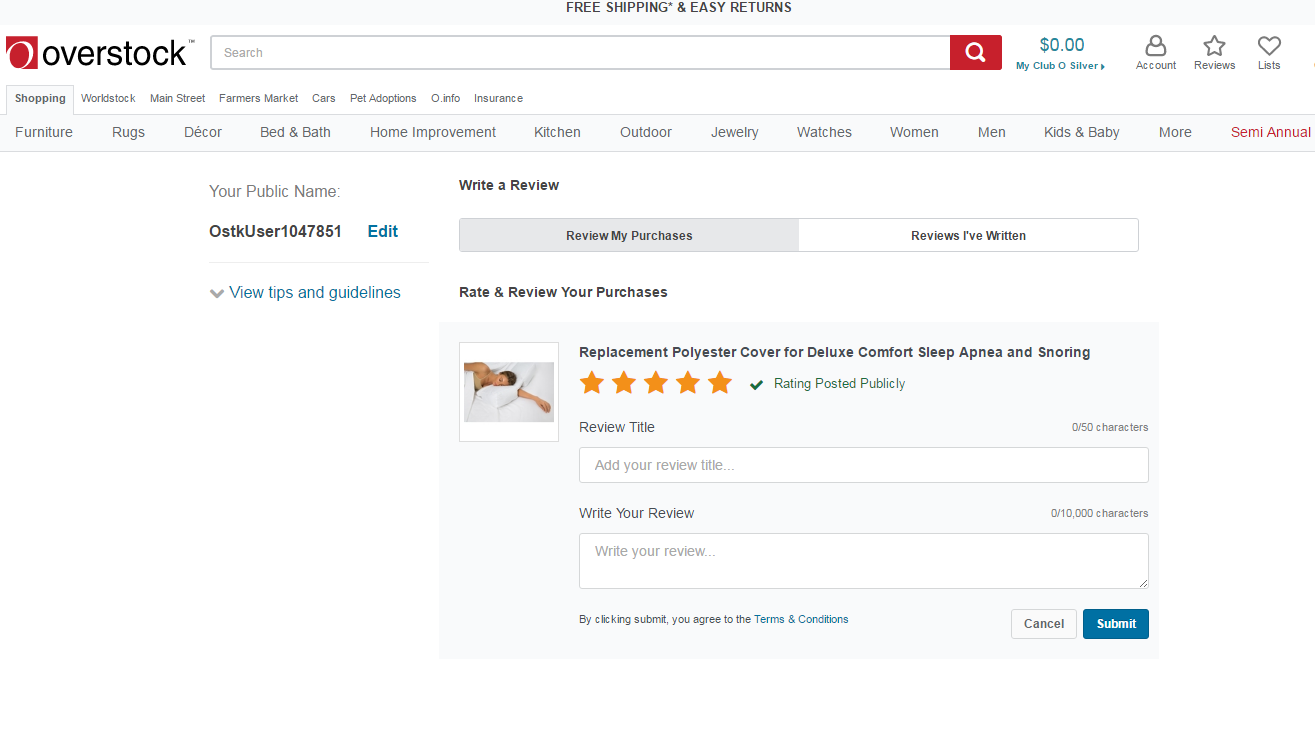Click the red search magnifier button
This screenshot has height=739, width=1315.
point(975,53)
